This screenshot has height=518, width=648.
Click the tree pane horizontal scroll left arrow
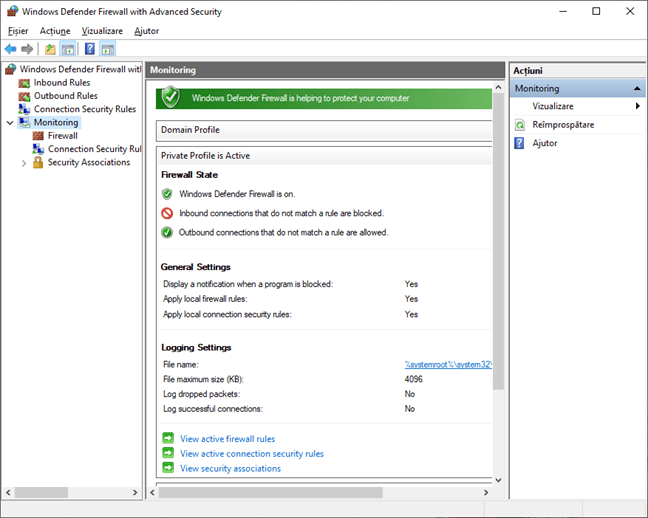[x=8, y=492]
